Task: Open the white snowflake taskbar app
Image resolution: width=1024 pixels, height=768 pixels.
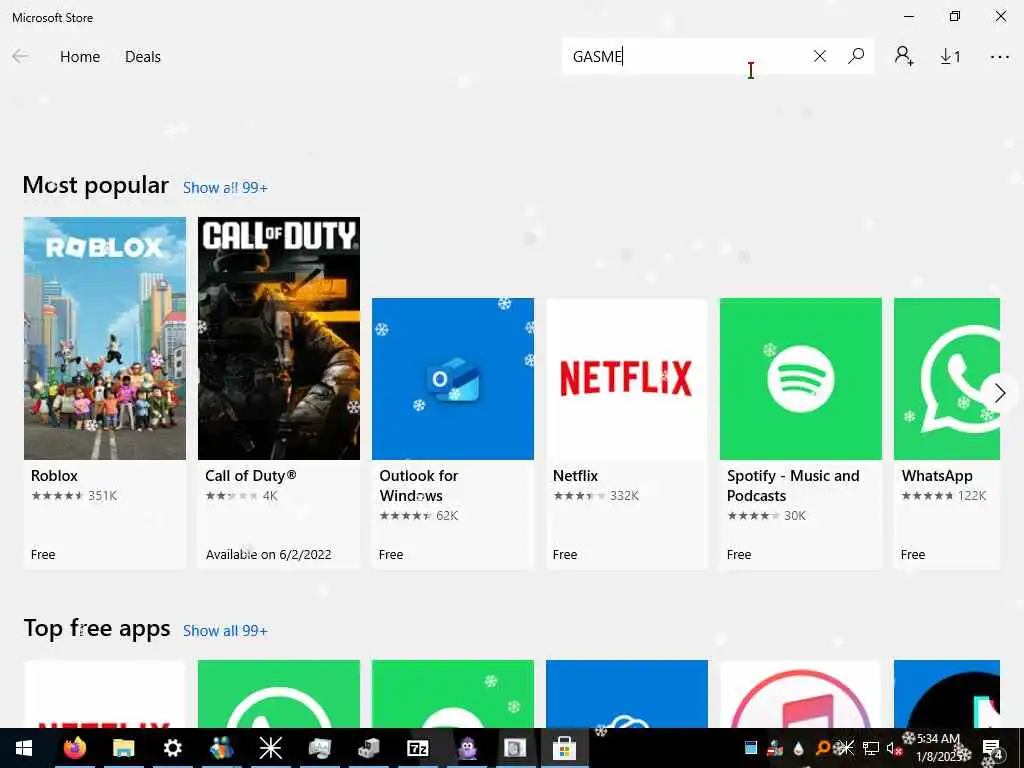Action: [270, 748]
